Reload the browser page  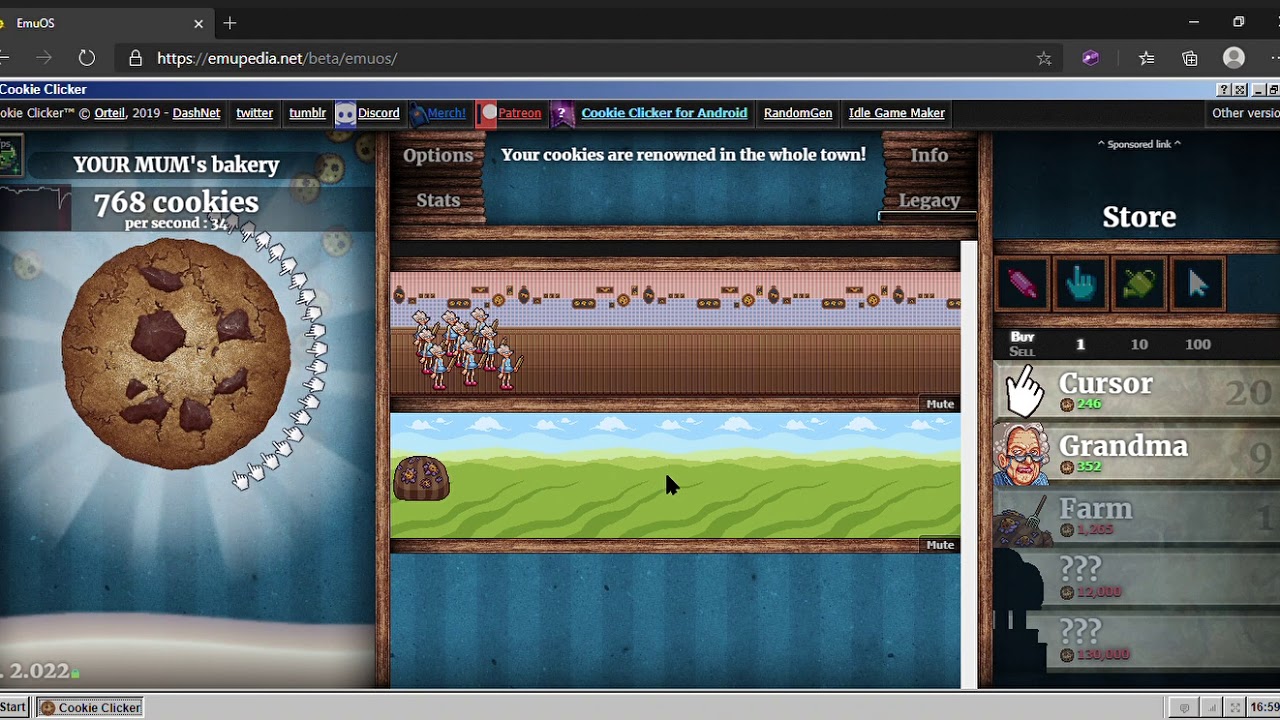pyautogui.click(x=87, y=58)
